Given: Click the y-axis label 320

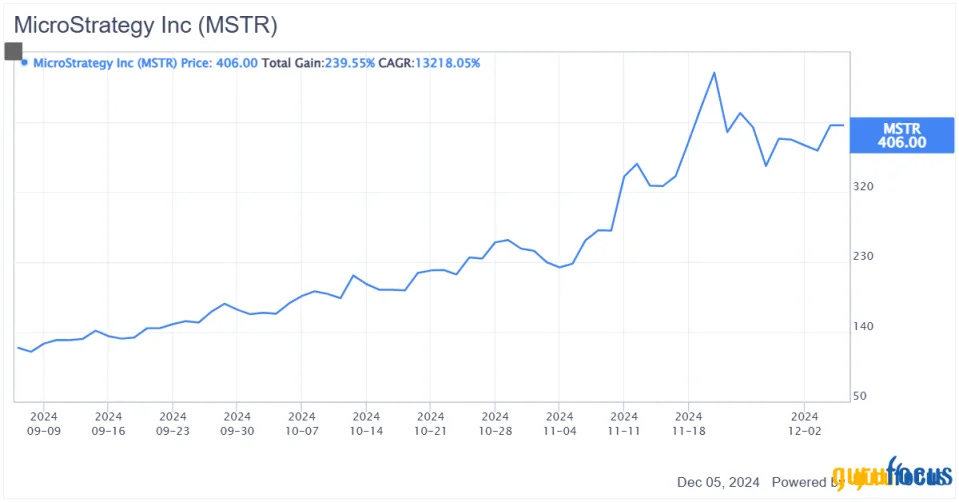Looking at the screenshot, I should 863,186.
